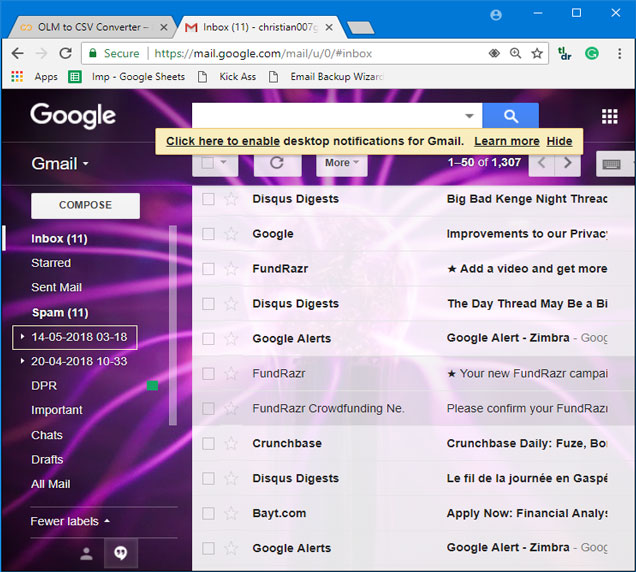Open the Chrome three-dot menu

pos(619,53)
